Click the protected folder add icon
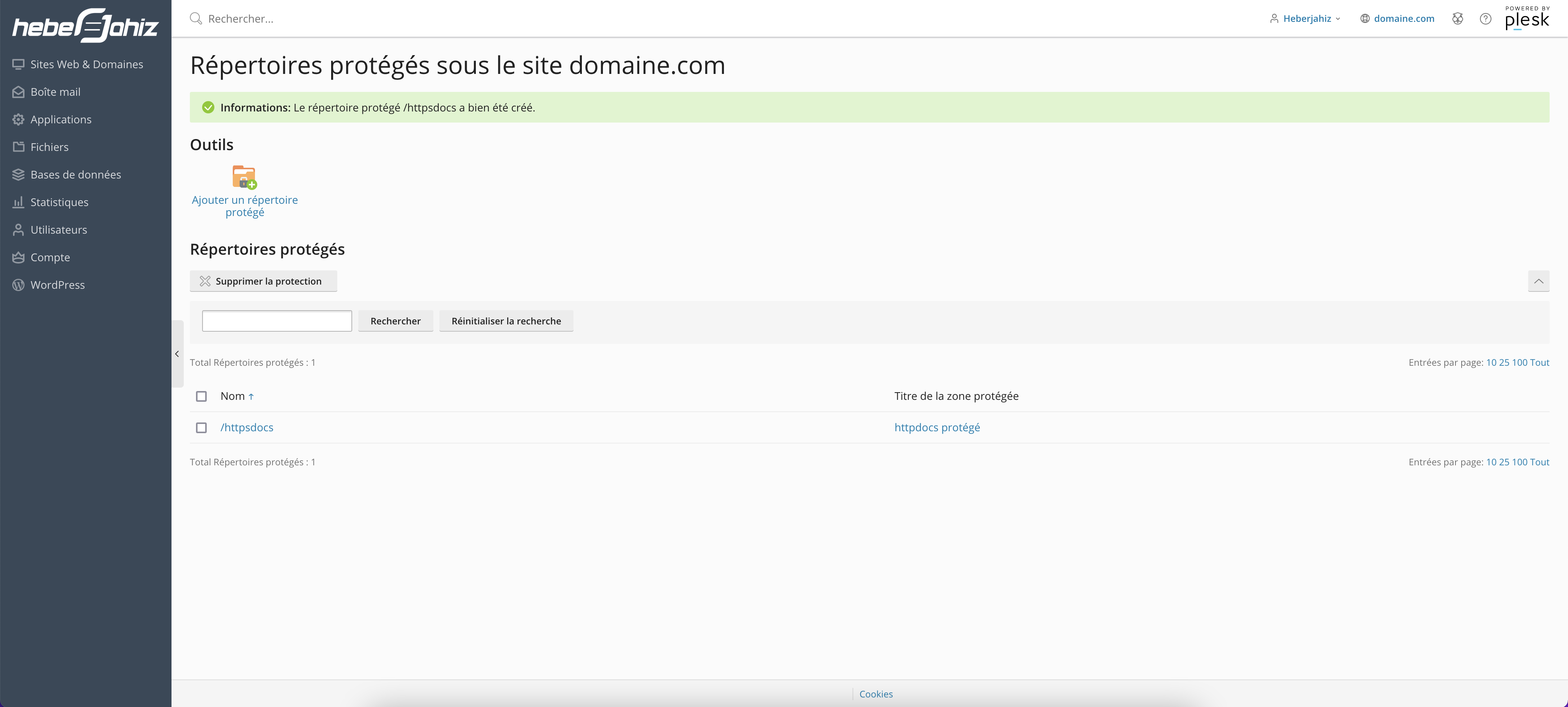Image resolution: width=1568 pixels, height=707 pixels. (x=245, y=177)
